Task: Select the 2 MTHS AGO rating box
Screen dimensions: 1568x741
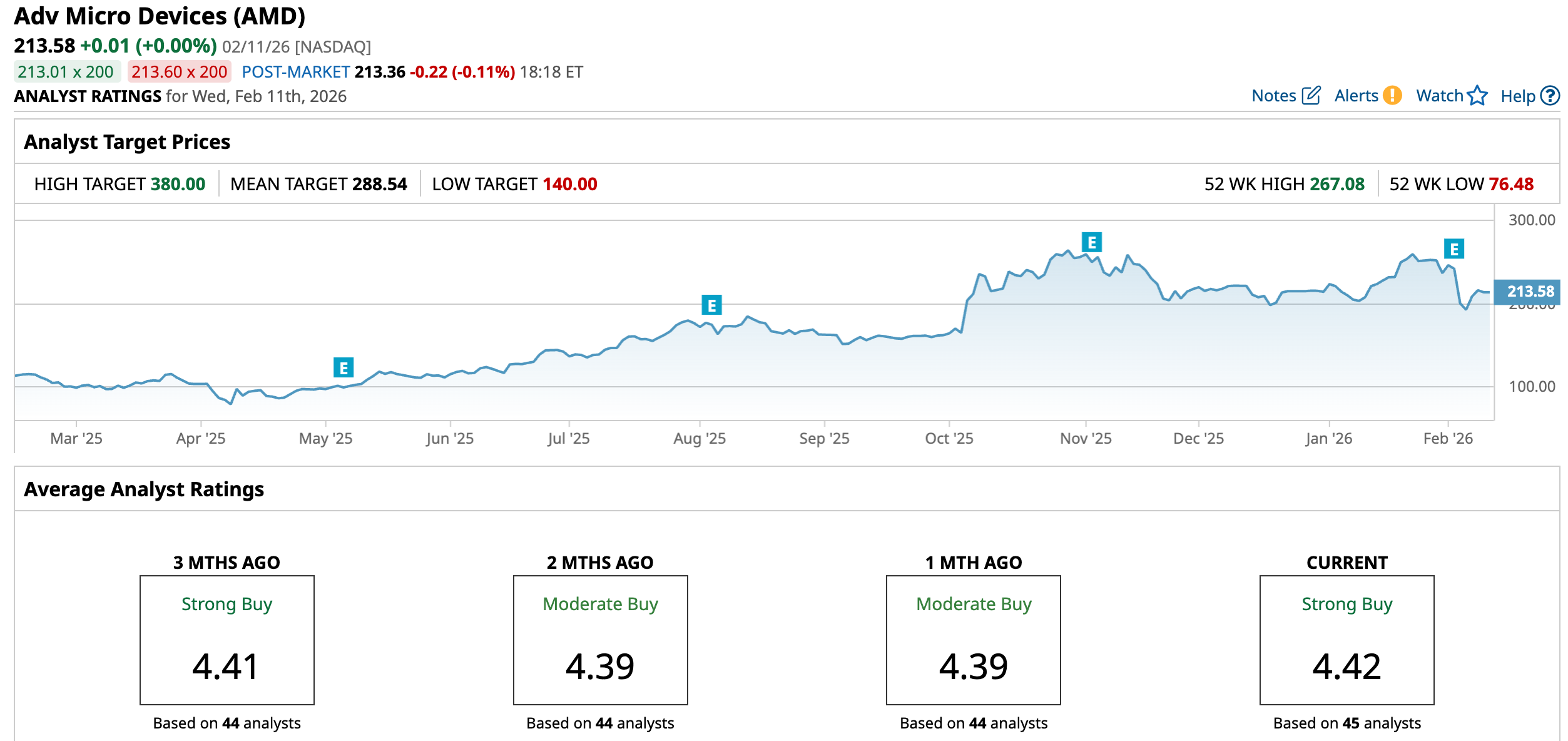Action: pos(600,640)
